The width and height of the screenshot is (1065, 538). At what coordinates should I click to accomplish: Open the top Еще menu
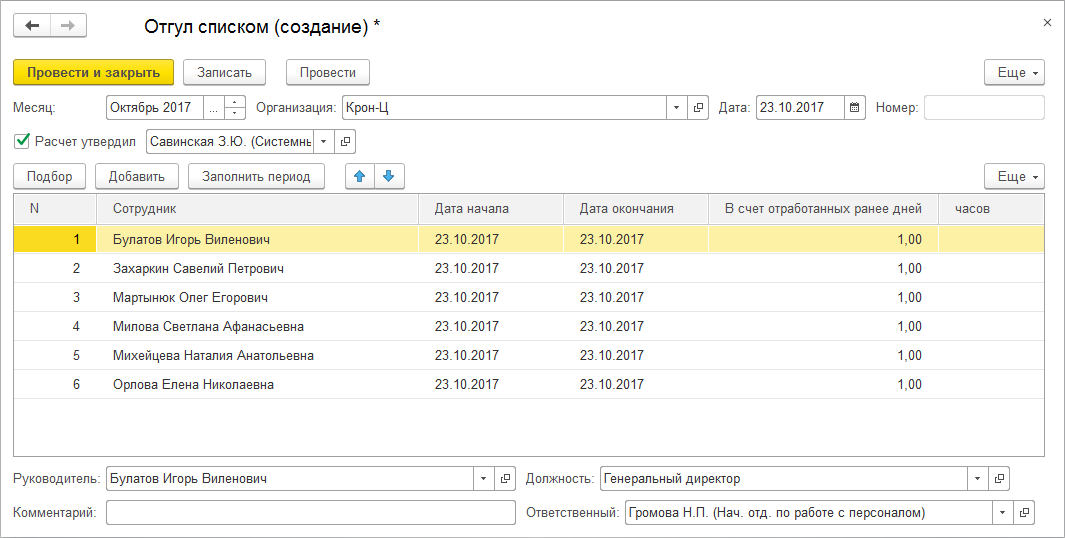coord(1014,73)
